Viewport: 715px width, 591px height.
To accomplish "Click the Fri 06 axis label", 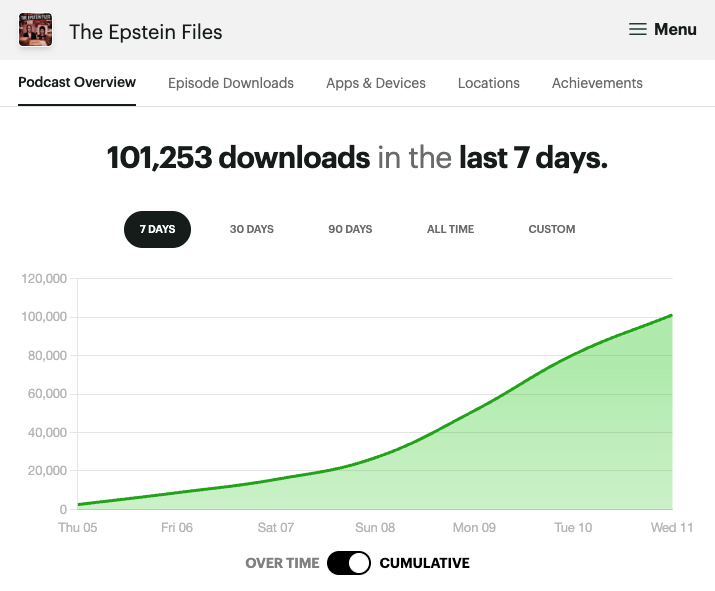I will coord(177,528).
